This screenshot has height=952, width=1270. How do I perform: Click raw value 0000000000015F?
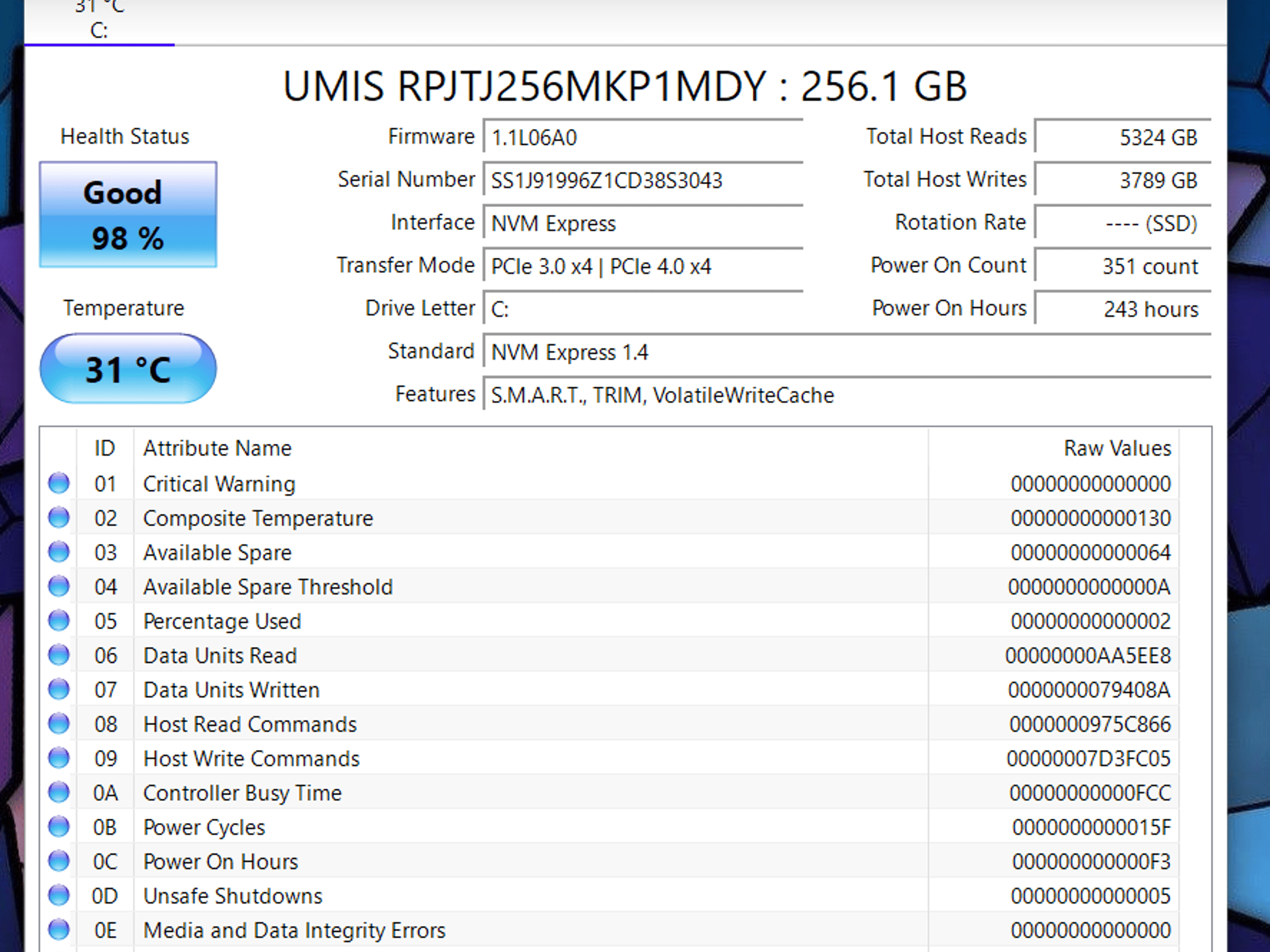click(x=1091, y=827)
